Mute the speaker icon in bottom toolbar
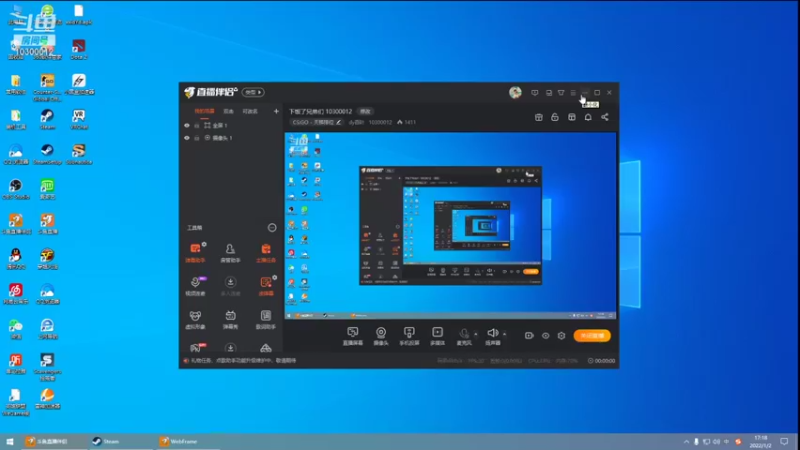The width and height of the screenshot is (800, 450). (x=492, y=333)
